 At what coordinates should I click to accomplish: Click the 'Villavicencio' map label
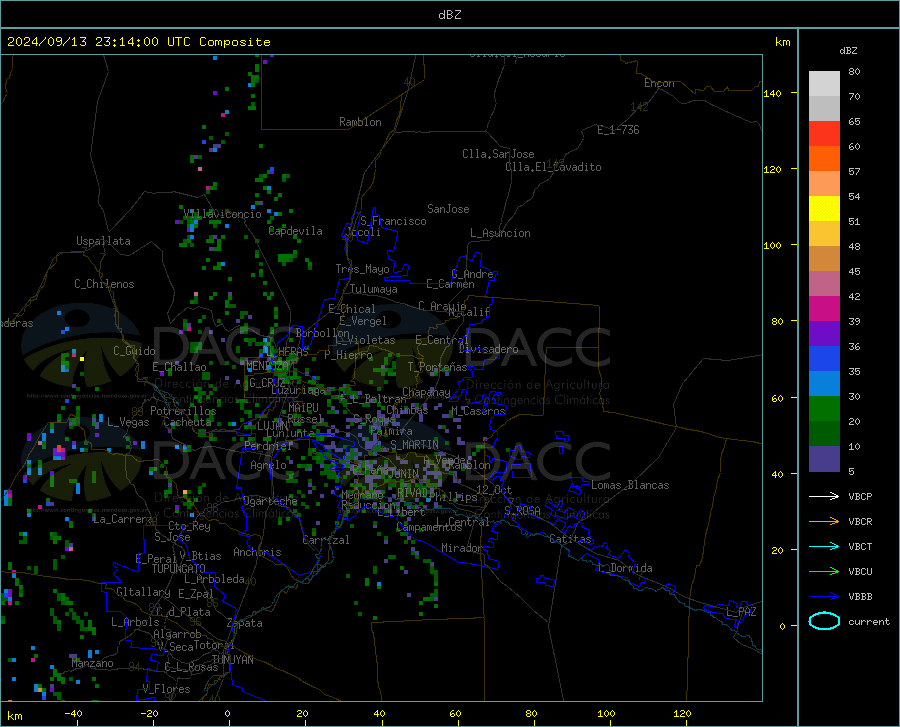(x=222, y=214)
